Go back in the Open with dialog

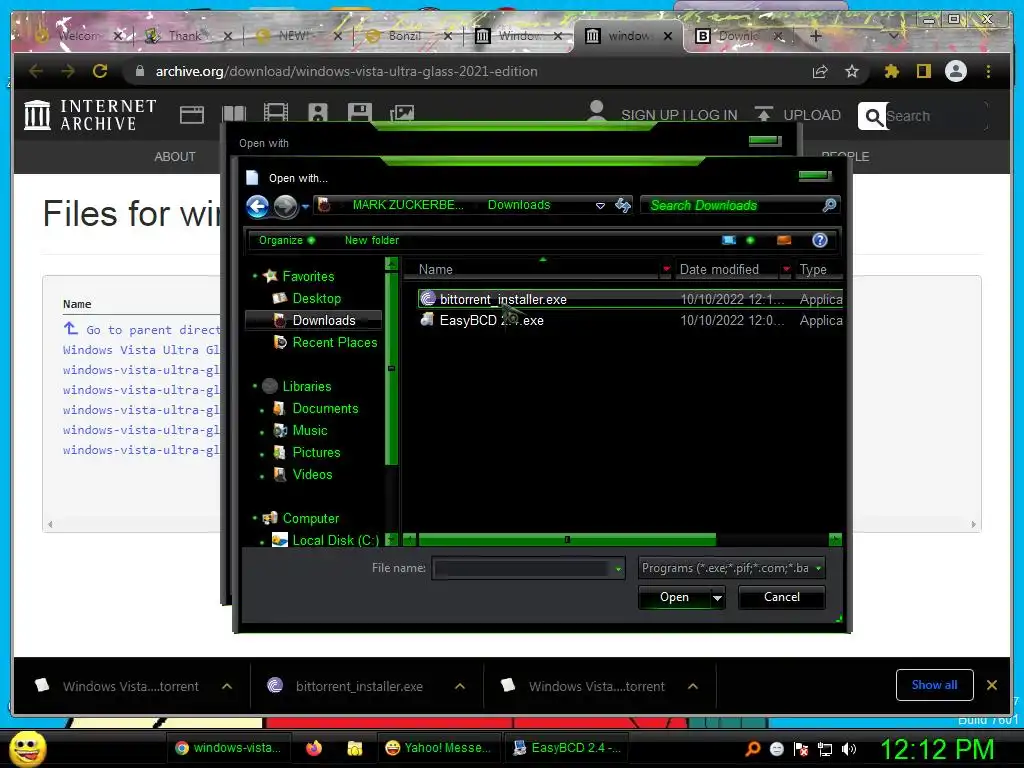tap(257, 206)
